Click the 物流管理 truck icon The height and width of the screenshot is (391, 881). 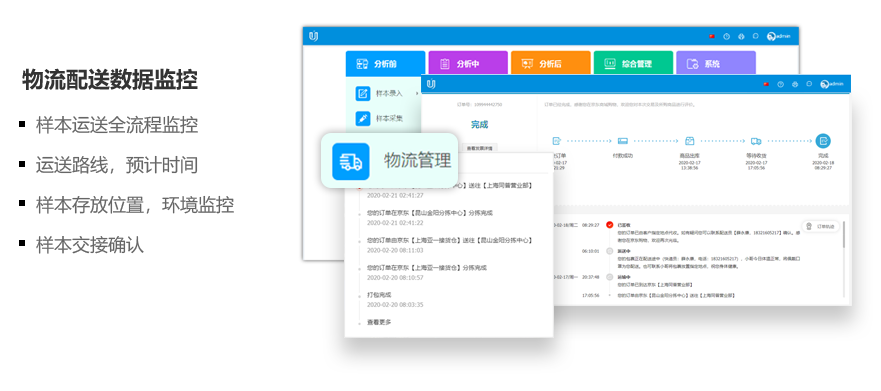(x=351, y=162)
